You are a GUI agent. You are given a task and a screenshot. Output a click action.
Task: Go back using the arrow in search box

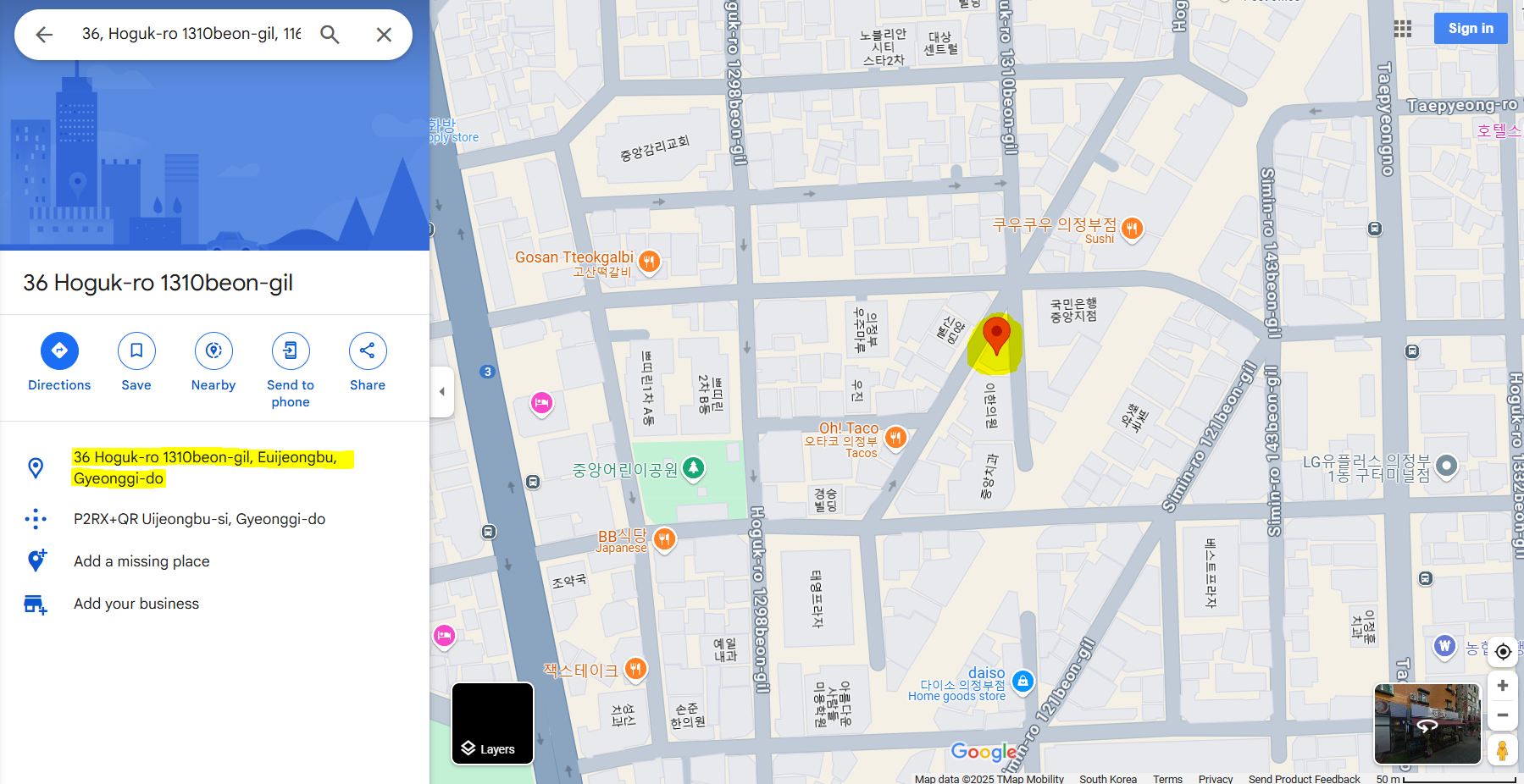(44, 34)
